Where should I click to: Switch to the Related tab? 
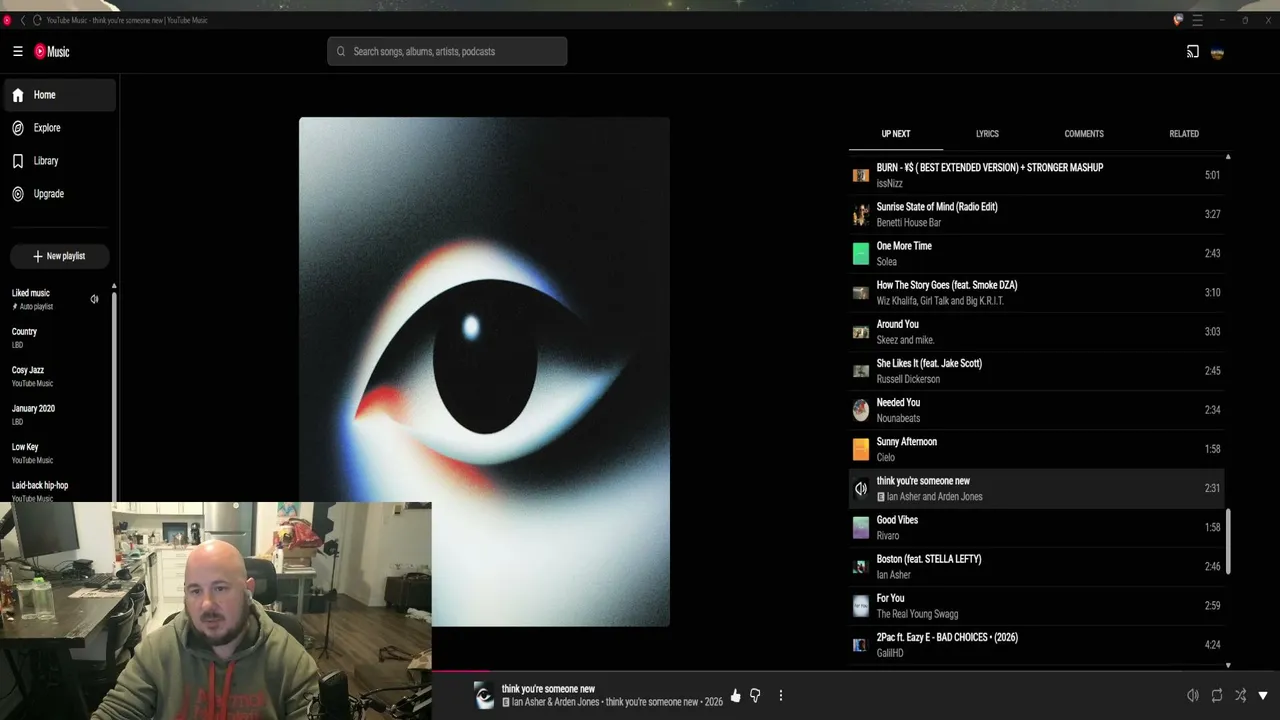click(x=1184, y=134)
